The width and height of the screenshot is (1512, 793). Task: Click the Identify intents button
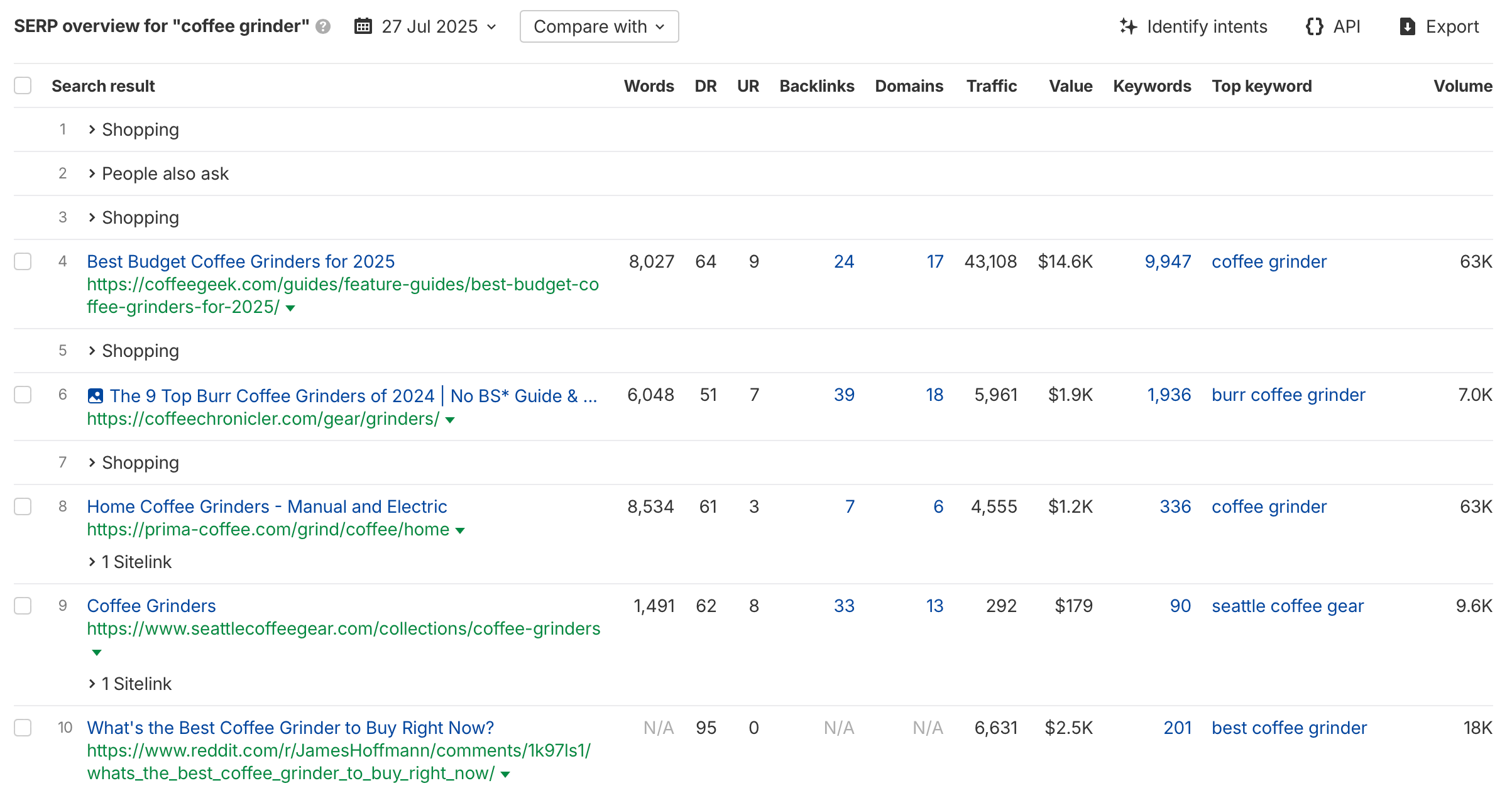[x=1193, y=26]
